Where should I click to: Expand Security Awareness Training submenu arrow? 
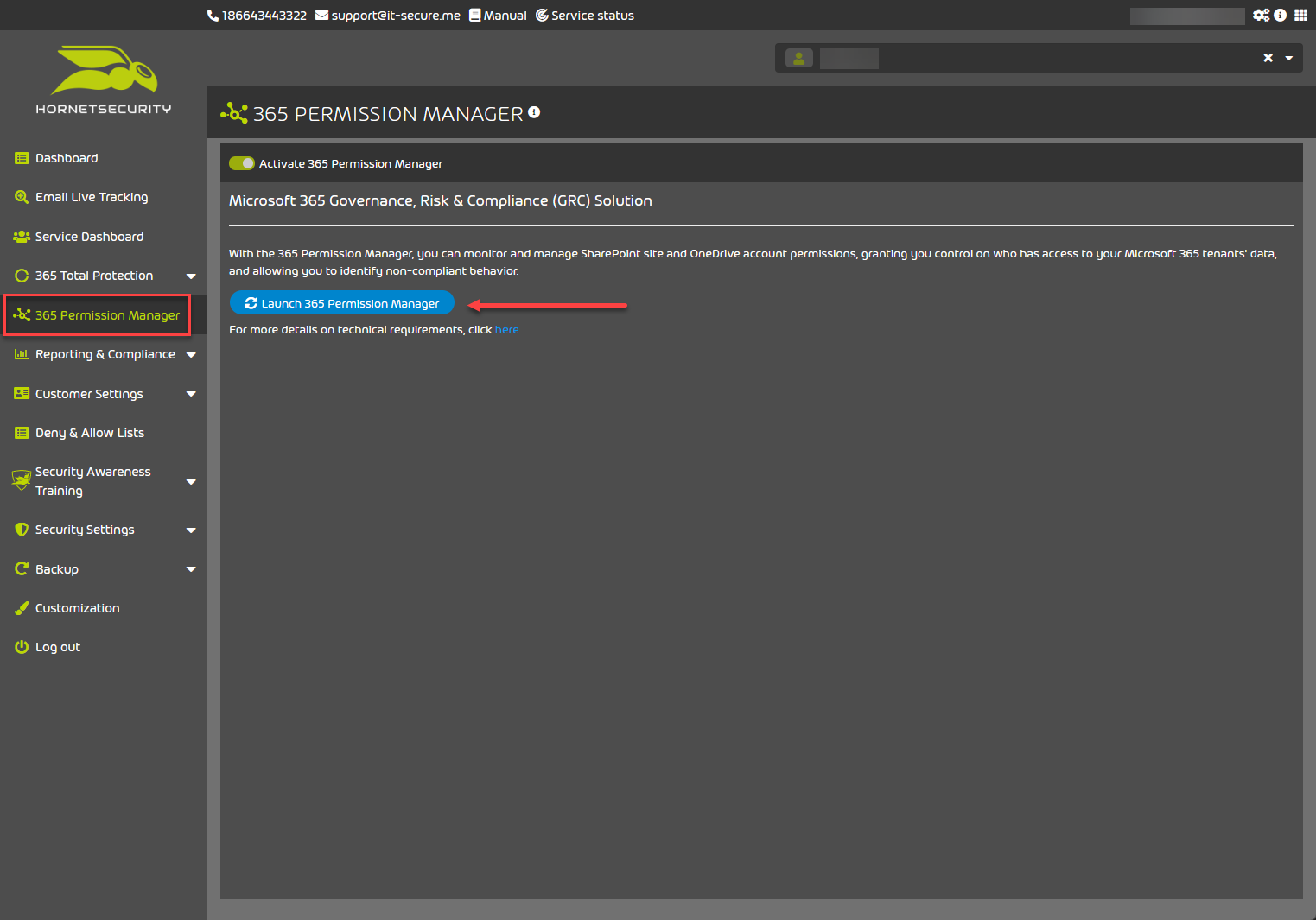pyautogui.click(x=191, y=482)
